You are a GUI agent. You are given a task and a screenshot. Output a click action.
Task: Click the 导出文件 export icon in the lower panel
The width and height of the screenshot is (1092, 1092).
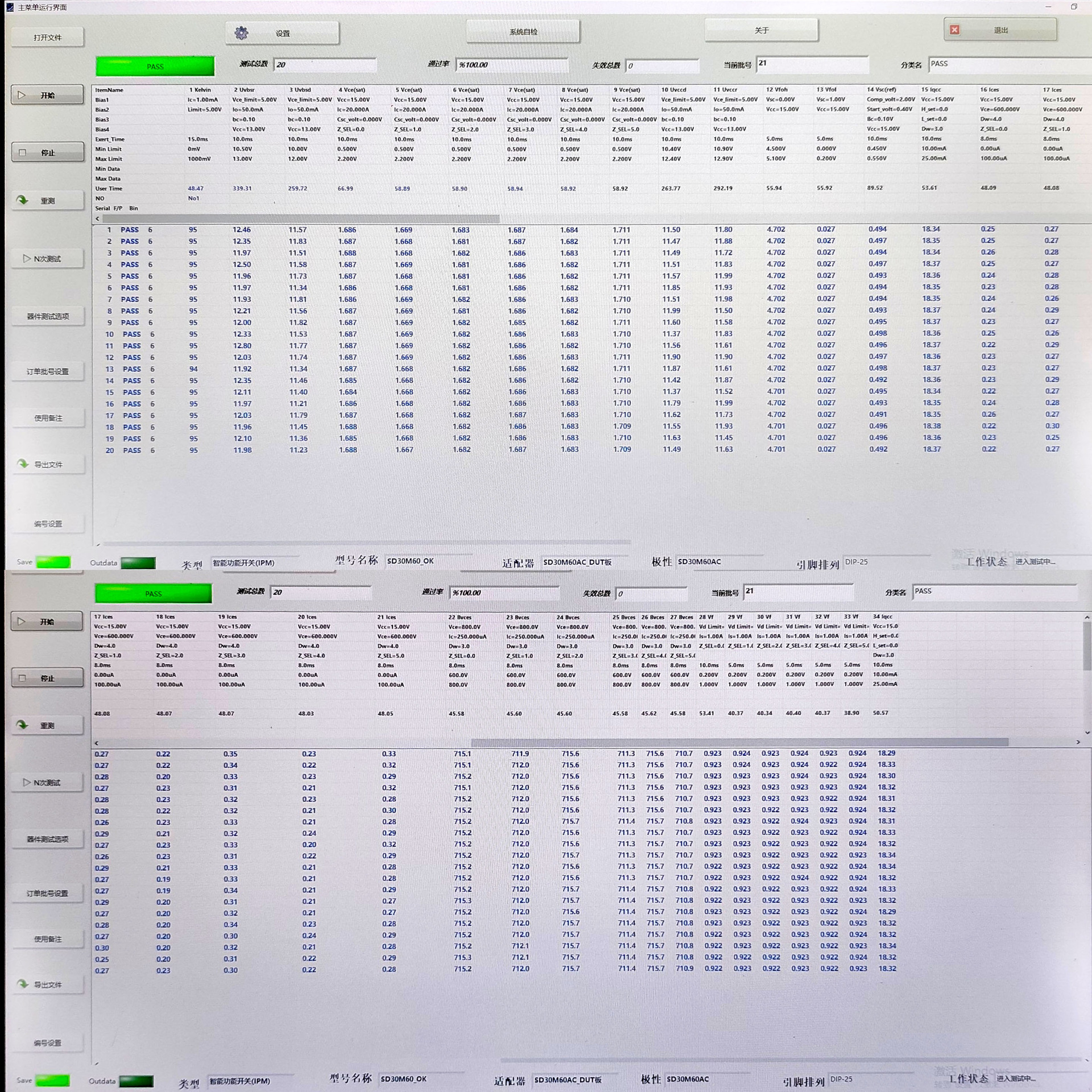click(23, 984)
